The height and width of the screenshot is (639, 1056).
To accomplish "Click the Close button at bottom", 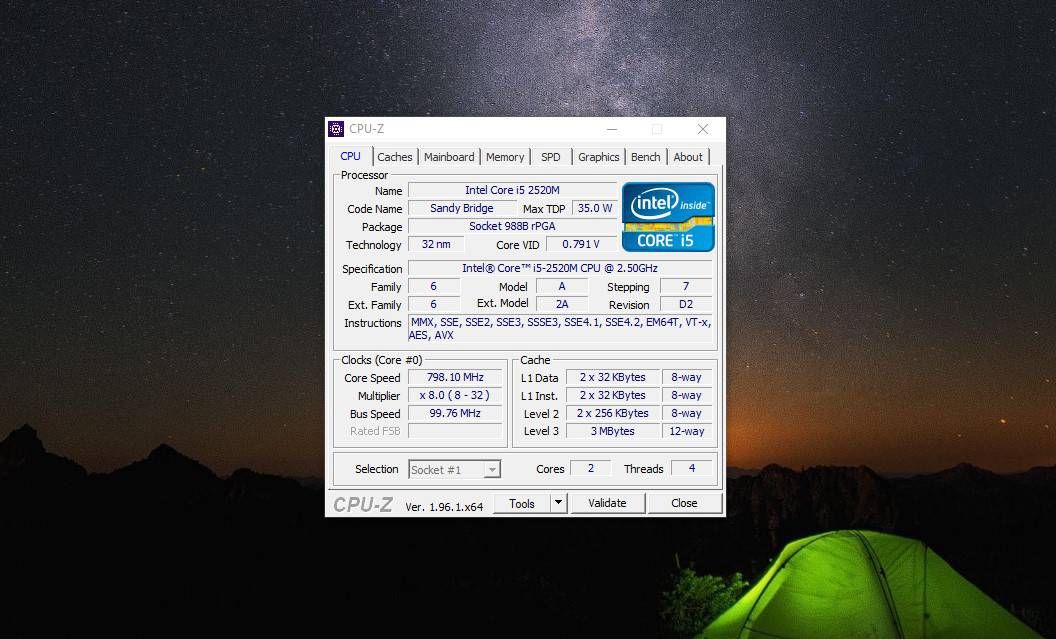I will click(x=684, y=503).
